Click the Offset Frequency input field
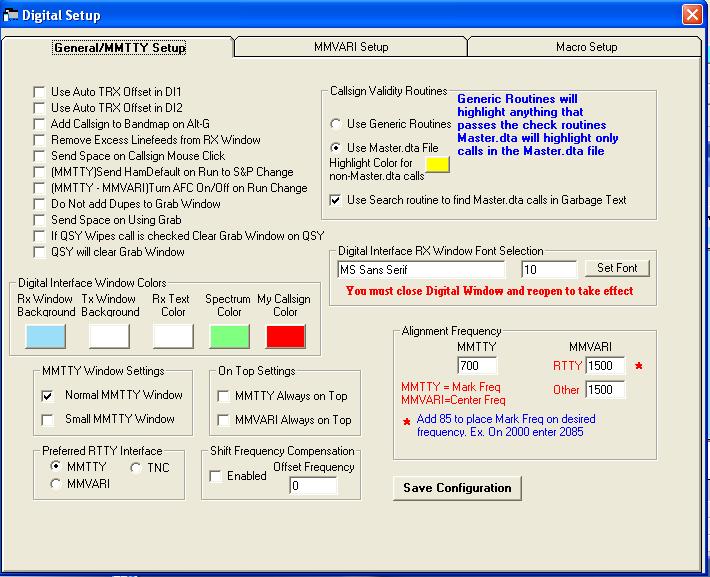 click(x=313, y=486)
